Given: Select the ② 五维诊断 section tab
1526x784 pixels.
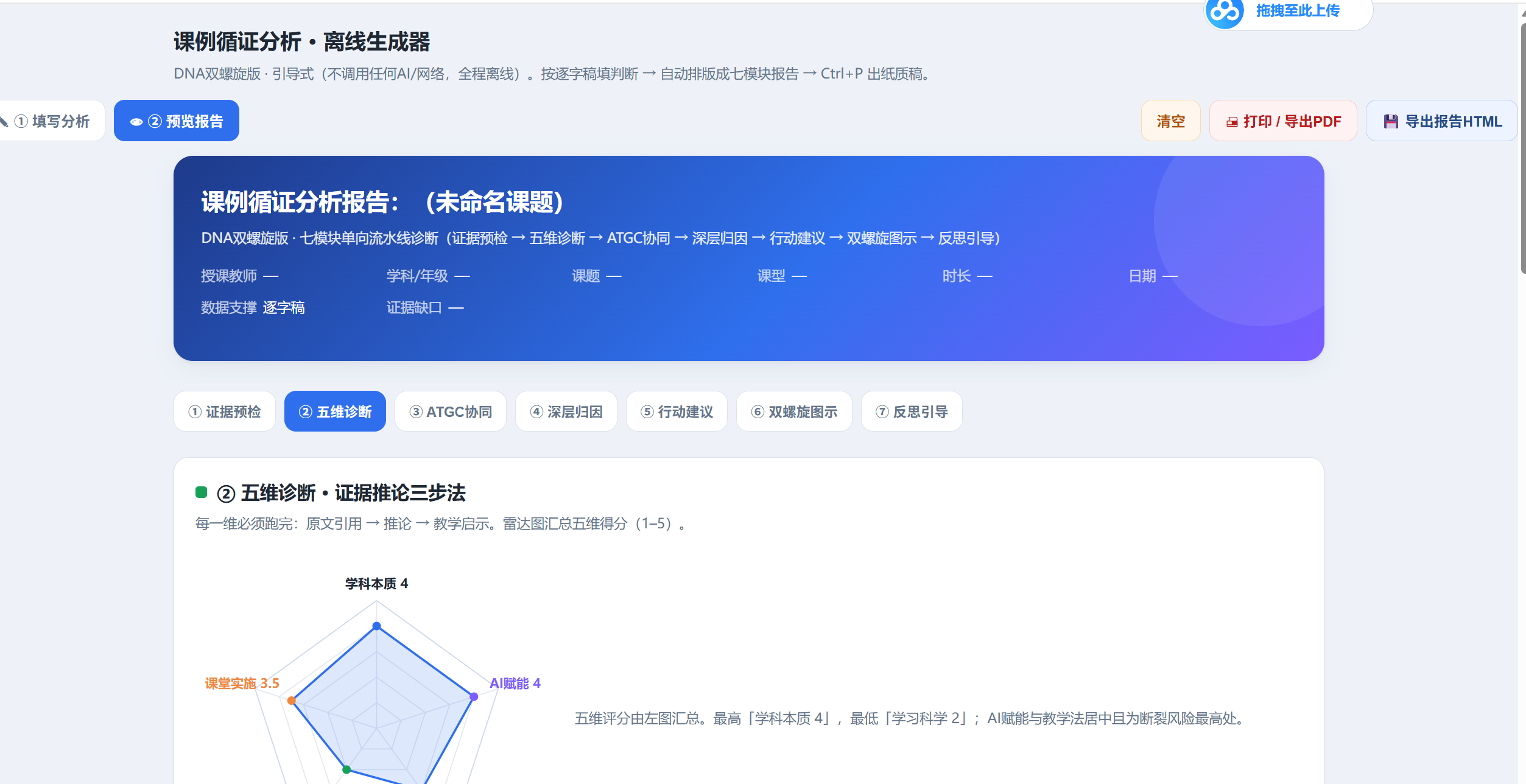Looking at the screenshot, I should coord(335,411).
